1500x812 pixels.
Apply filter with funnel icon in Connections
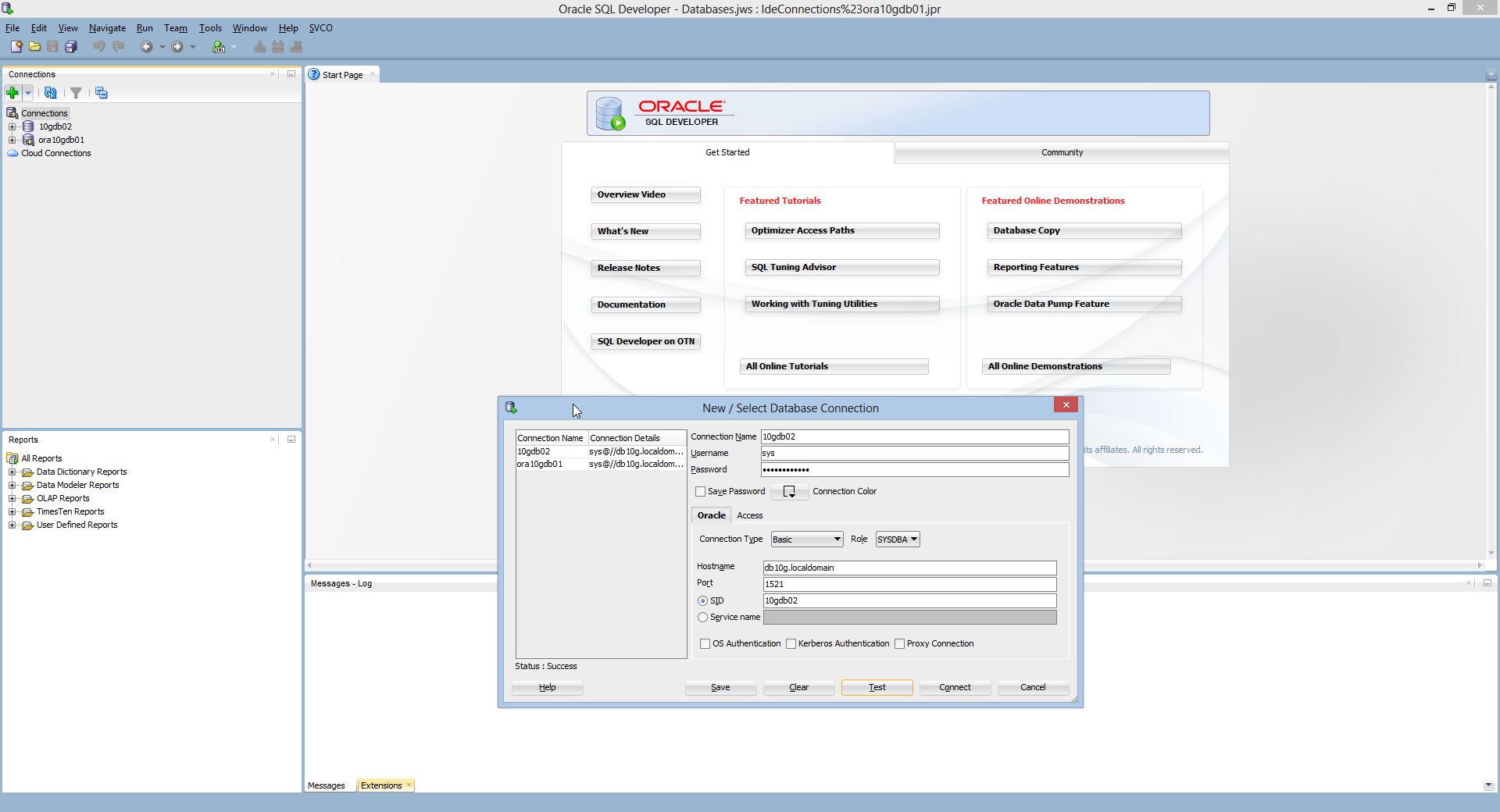pos(76,93)
